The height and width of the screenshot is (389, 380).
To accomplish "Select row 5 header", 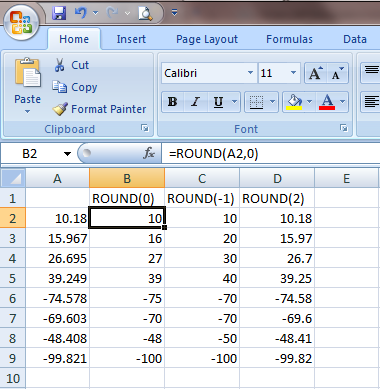I will point(13,278).
